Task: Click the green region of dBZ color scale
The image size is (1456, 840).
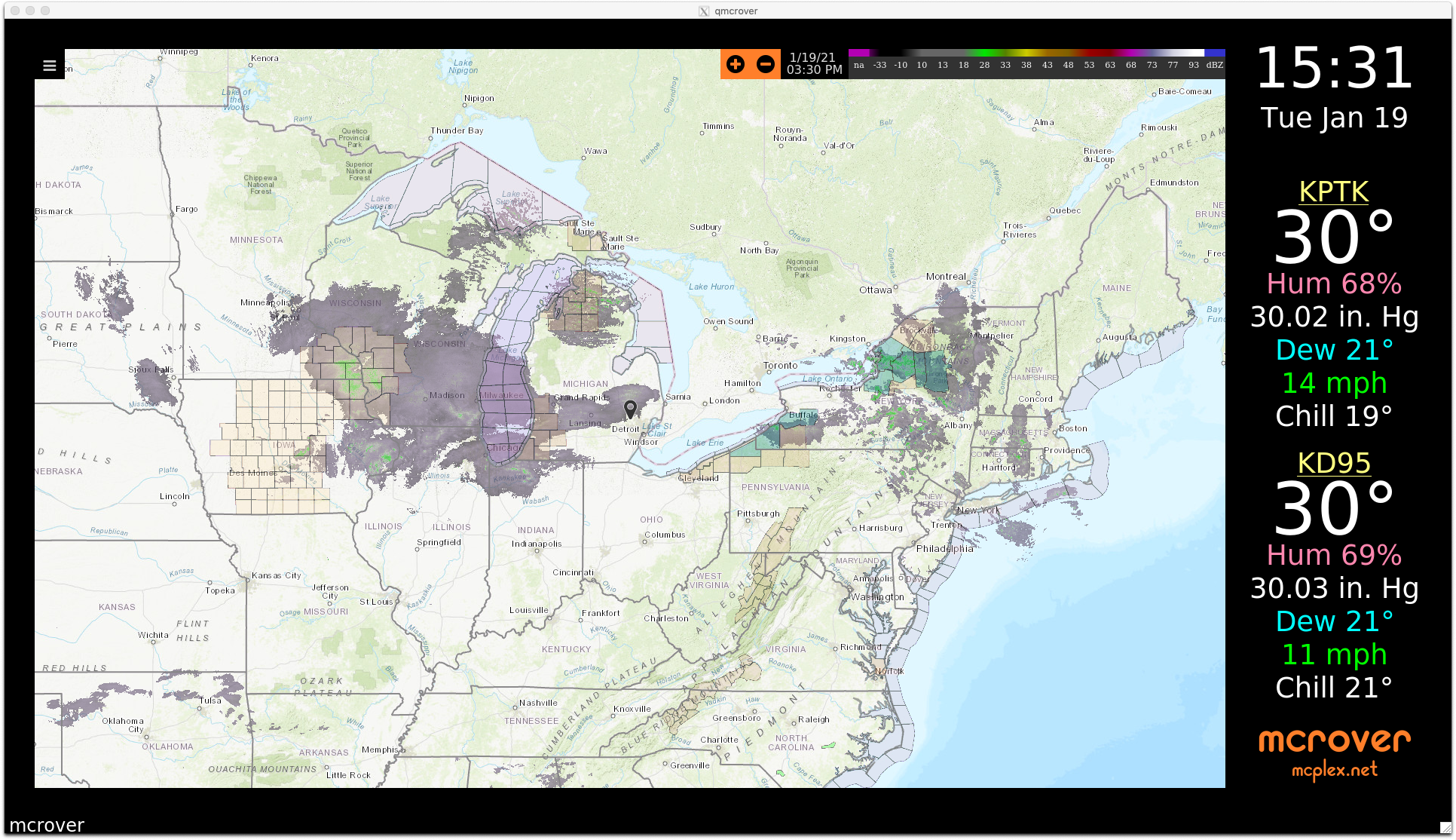Action: (x=983, y=54)
